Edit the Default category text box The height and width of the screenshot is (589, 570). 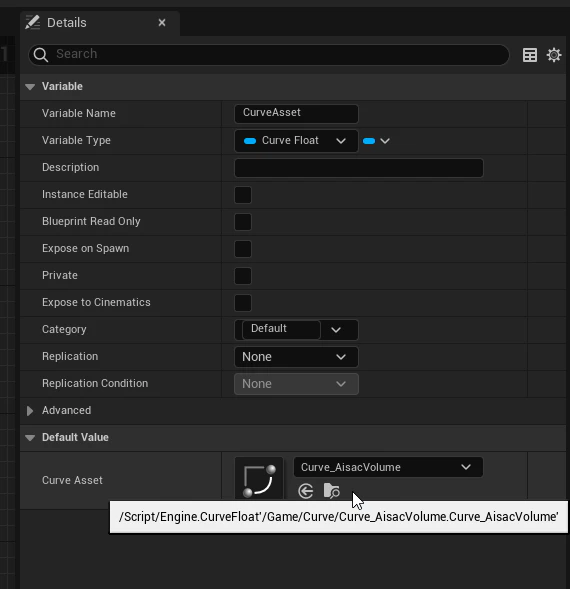click(x=281, y=329)
